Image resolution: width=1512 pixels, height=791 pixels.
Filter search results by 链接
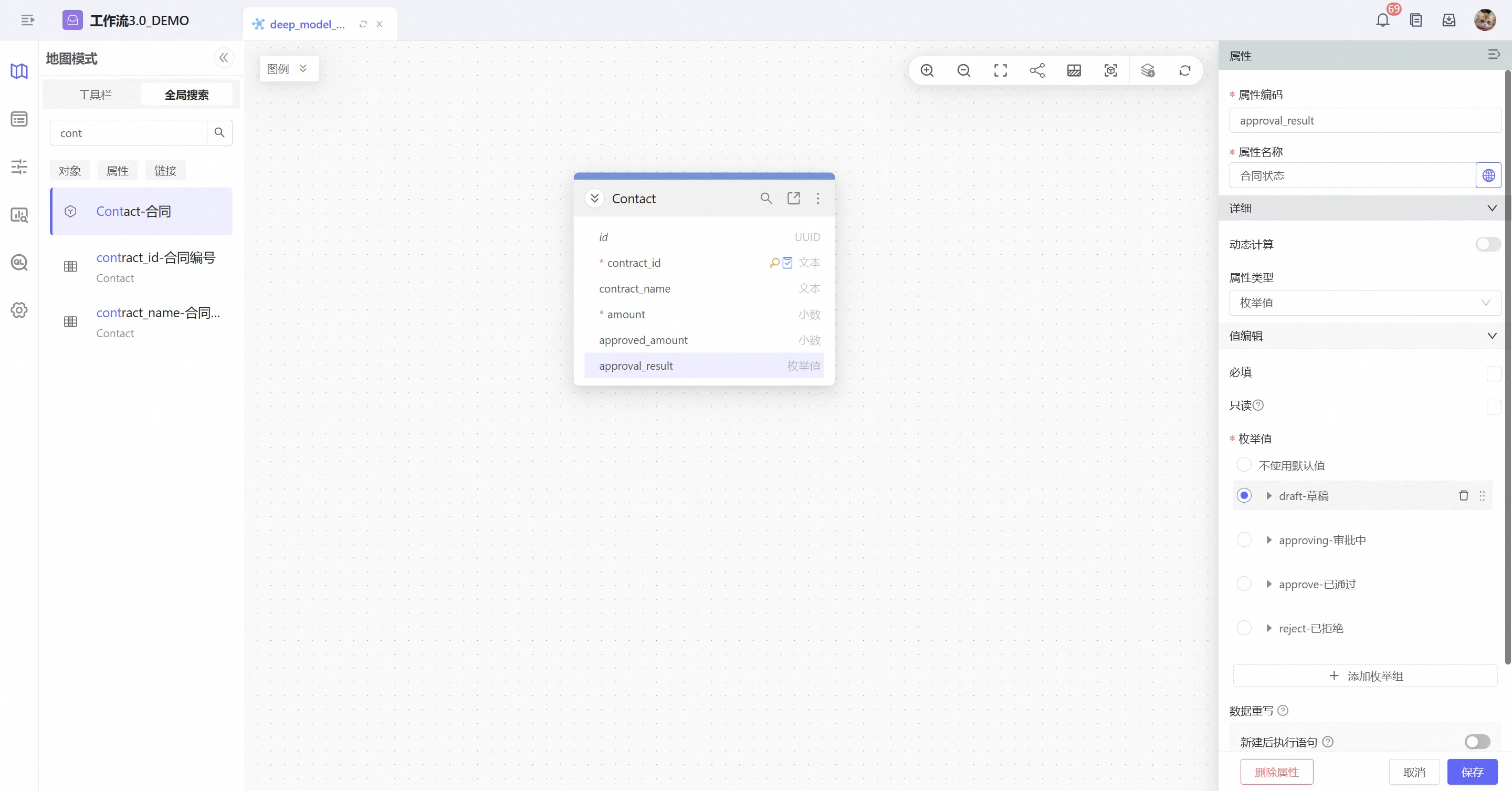coord(165,171)
